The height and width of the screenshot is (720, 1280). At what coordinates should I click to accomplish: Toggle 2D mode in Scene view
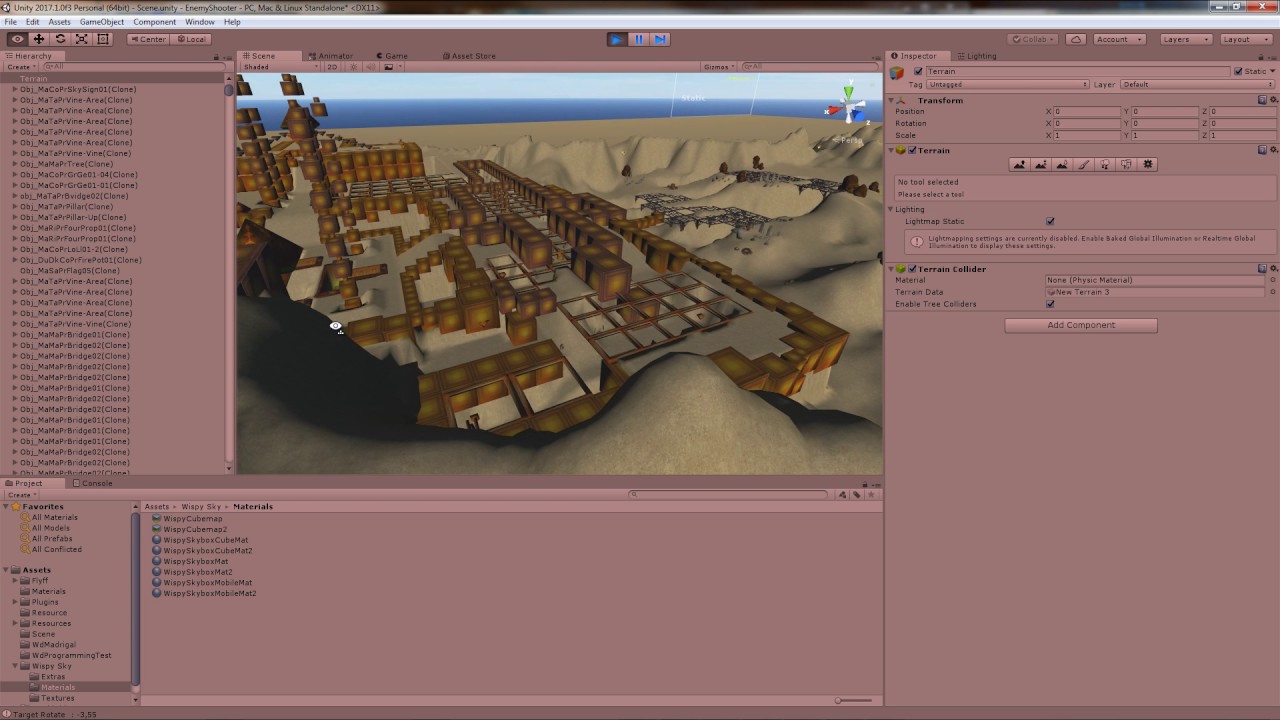pos(332,67)
